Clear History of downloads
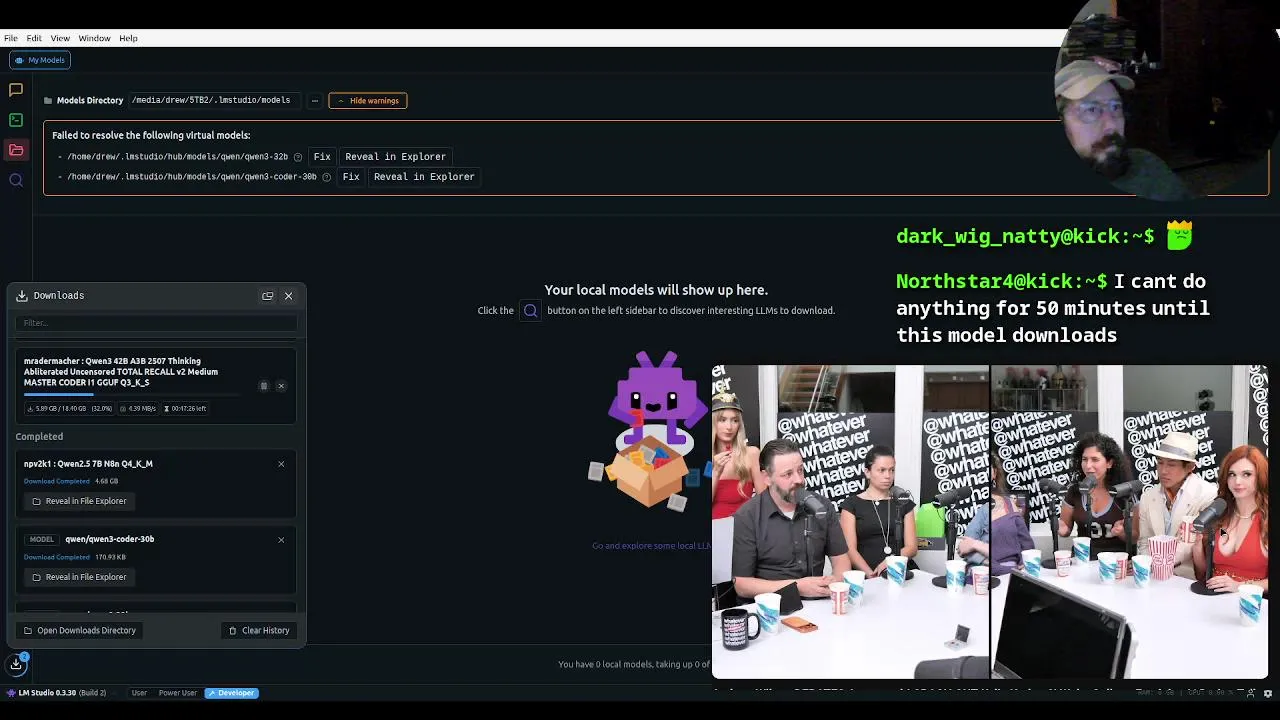 [259, 631]
